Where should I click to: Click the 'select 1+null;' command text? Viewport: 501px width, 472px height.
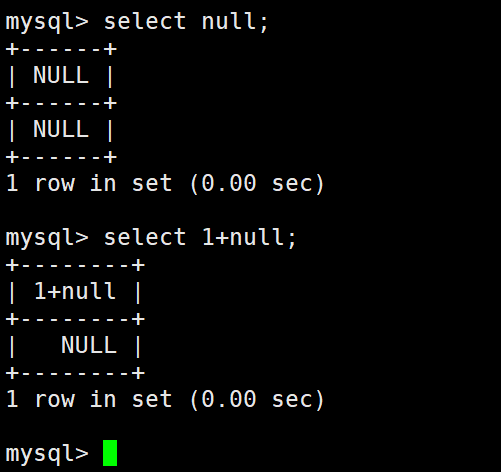[200, 238]
